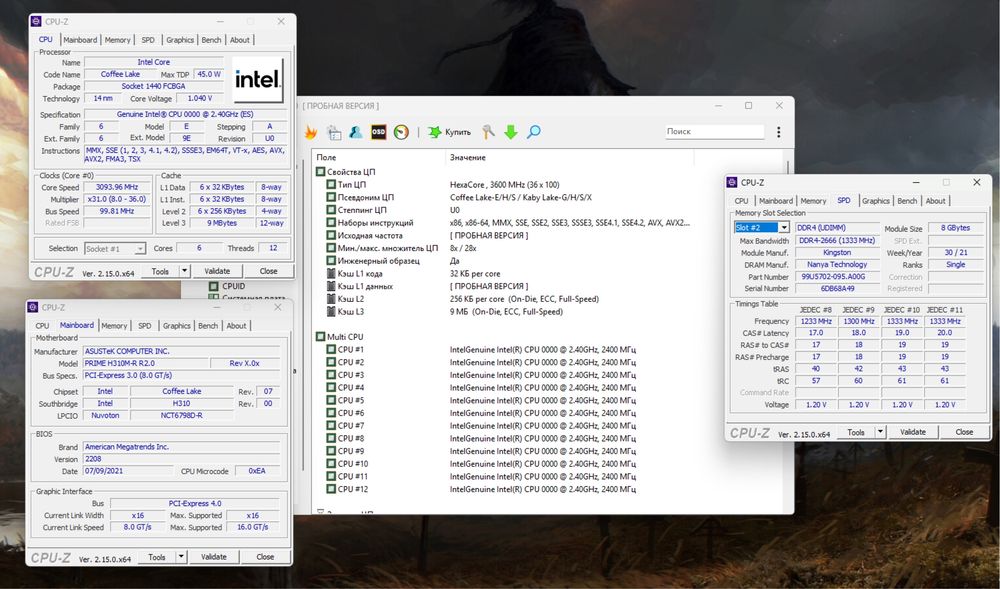The image size is (1000, 589).
Task: Click the flame icon in AIDA64 toolbar
Action: (x=310, y=132)
